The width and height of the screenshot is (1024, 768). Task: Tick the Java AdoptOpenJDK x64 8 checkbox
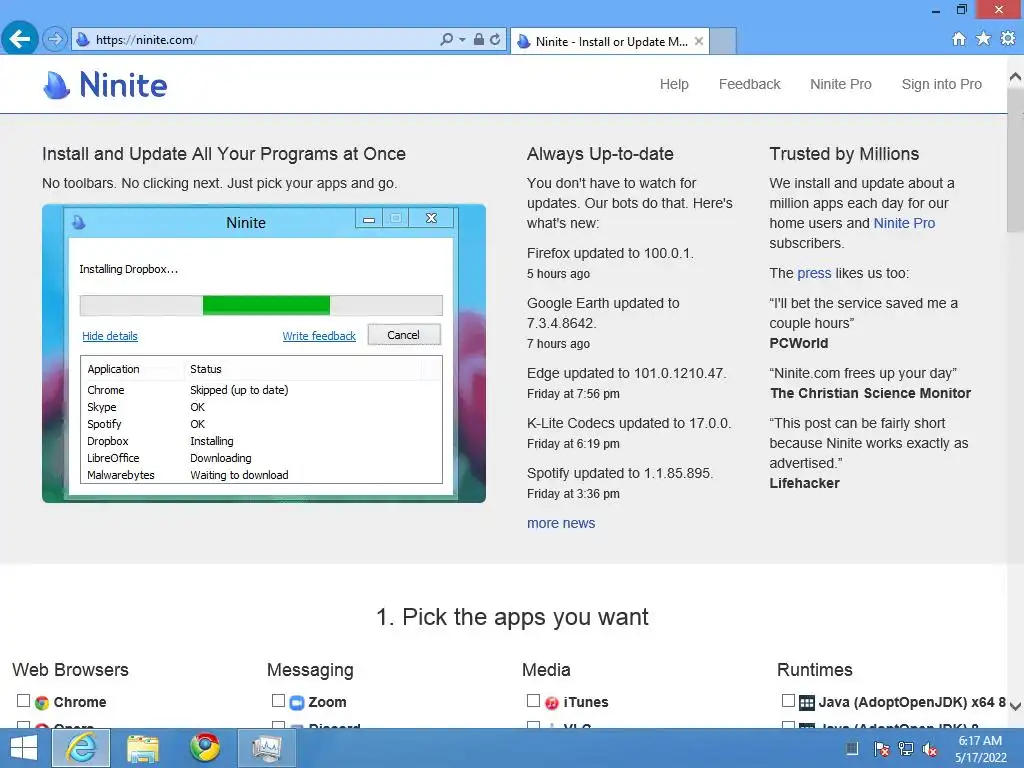[788, 701]
